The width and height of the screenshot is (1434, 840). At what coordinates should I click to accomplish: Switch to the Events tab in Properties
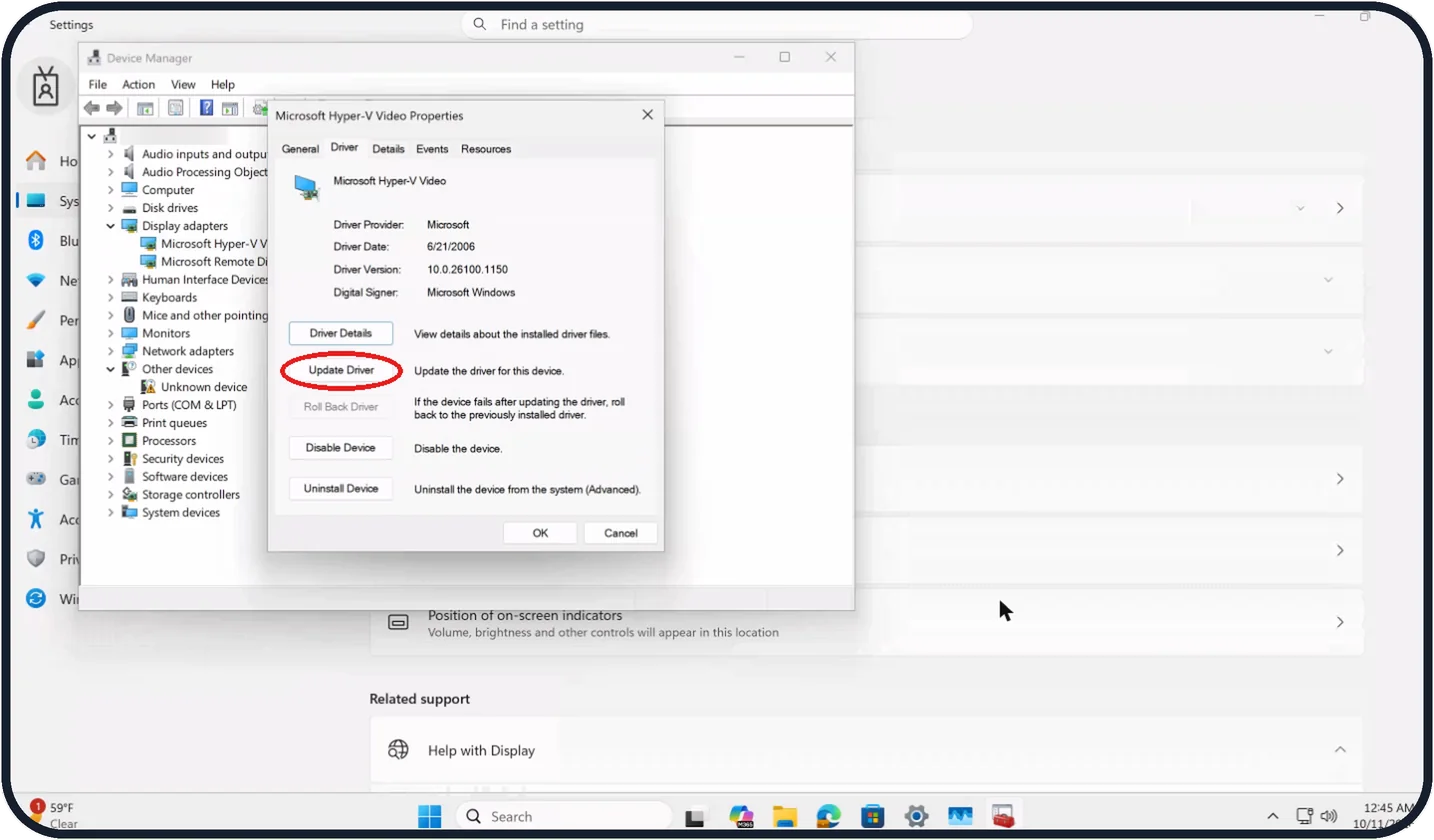[x=432, y=149]
